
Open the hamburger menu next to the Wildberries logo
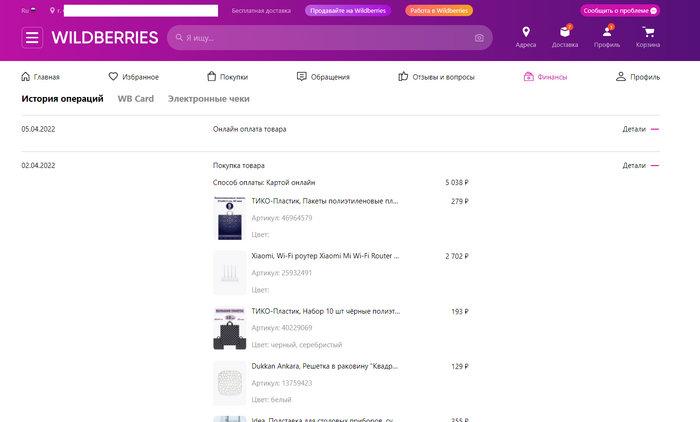pyautogui.click(x=33, y=38)
